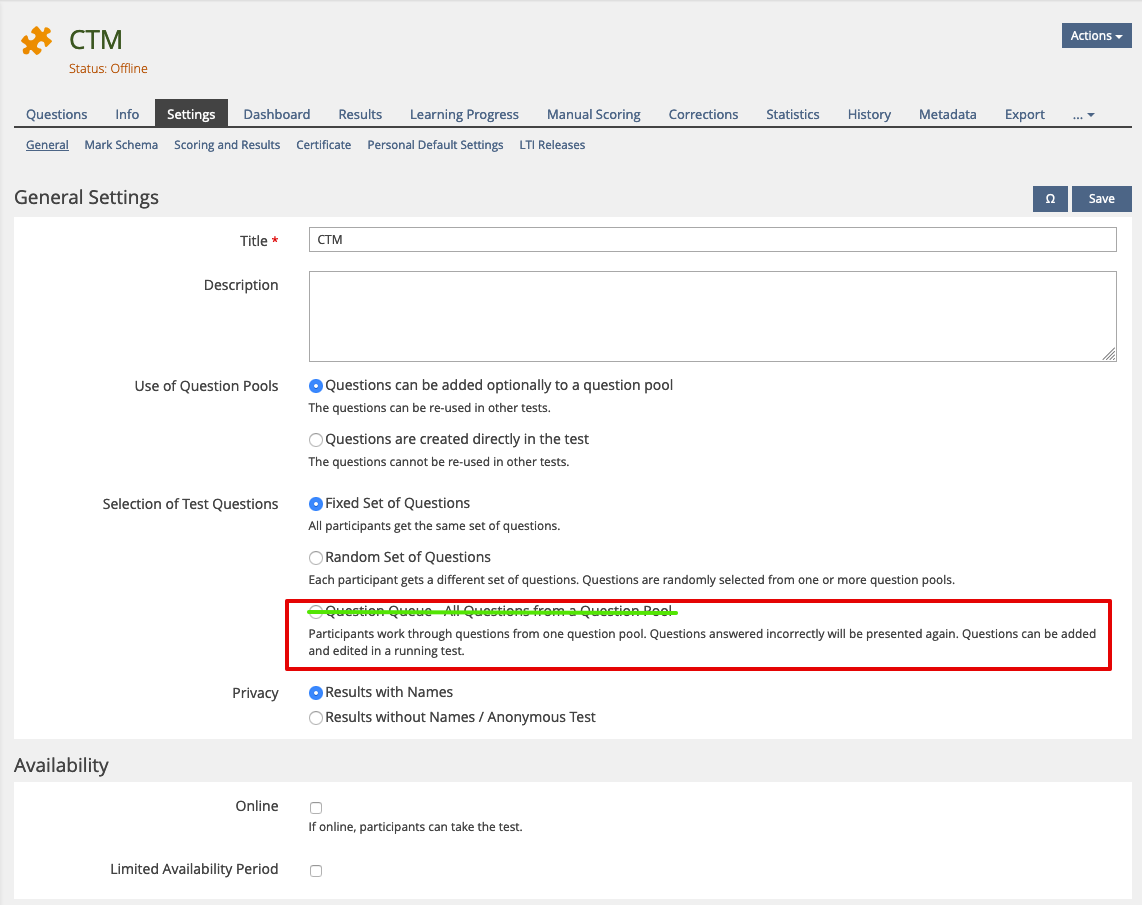Viewport: 1142px width, 905px height.
Task: Click inside the Description text area
Action: 712,316
